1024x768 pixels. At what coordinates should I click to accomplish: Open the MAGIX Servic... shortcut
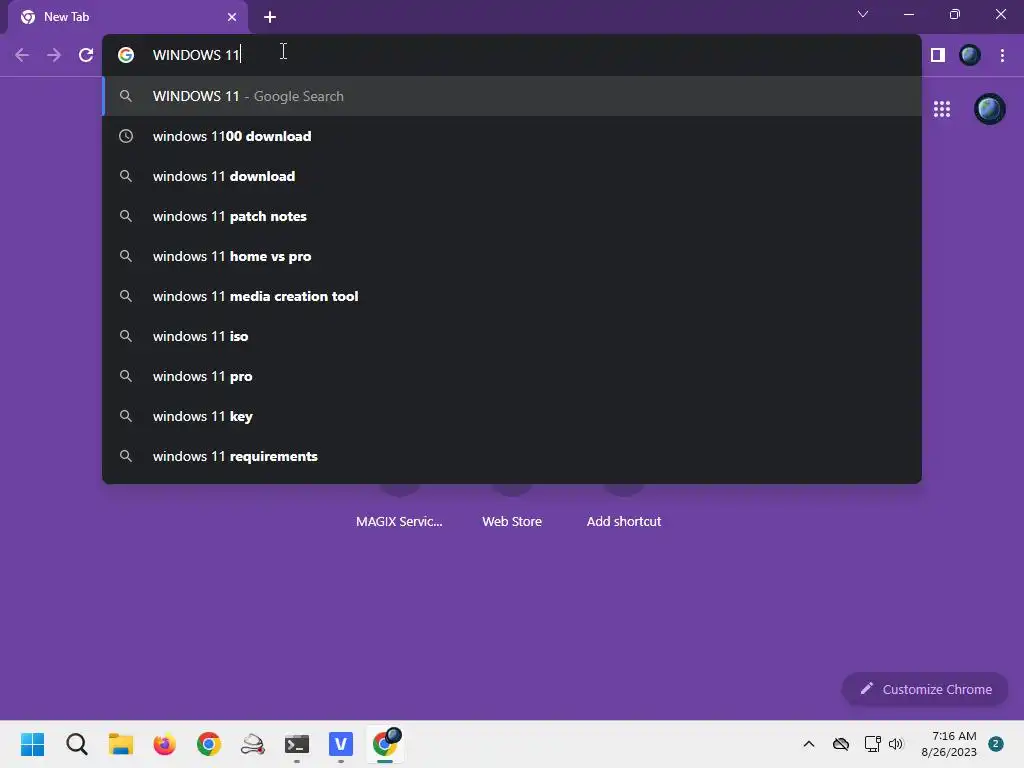point(399,521)
